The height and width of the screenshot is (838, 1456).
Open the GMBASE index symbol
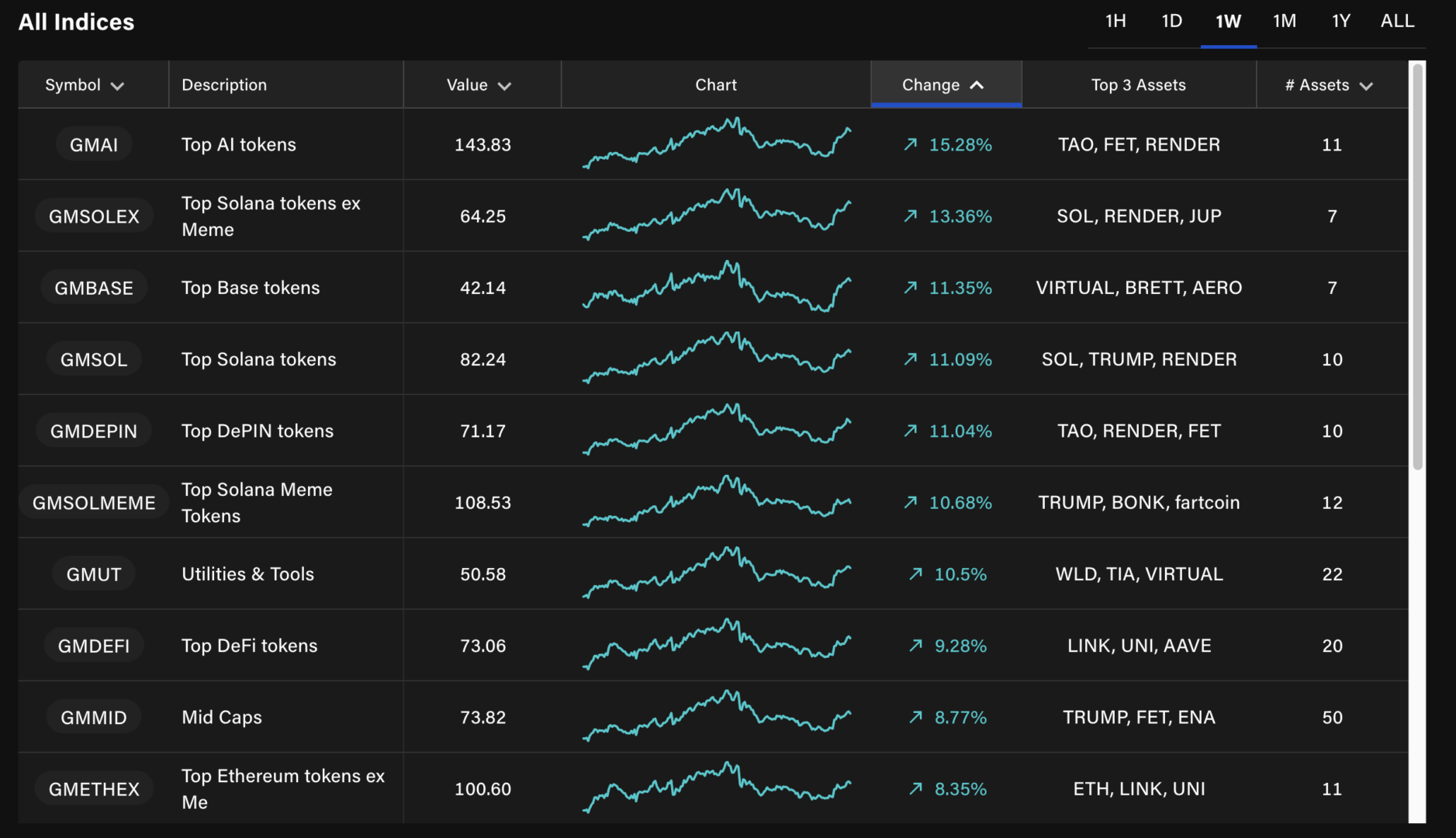tap(94, 288)
